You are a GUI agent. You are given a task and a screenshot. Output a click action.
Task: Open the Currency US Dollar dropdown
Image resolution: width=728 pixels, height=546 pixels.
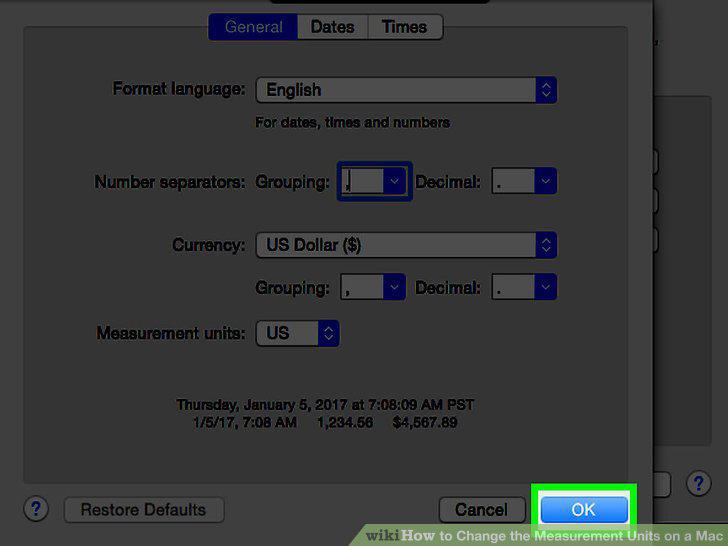pos(406,245)
